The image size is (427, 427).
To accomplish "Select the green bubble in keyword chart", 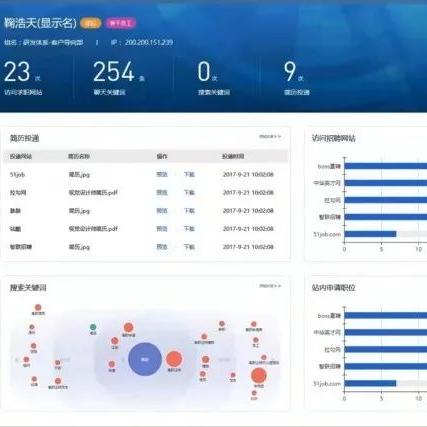I will click(93, 327).
